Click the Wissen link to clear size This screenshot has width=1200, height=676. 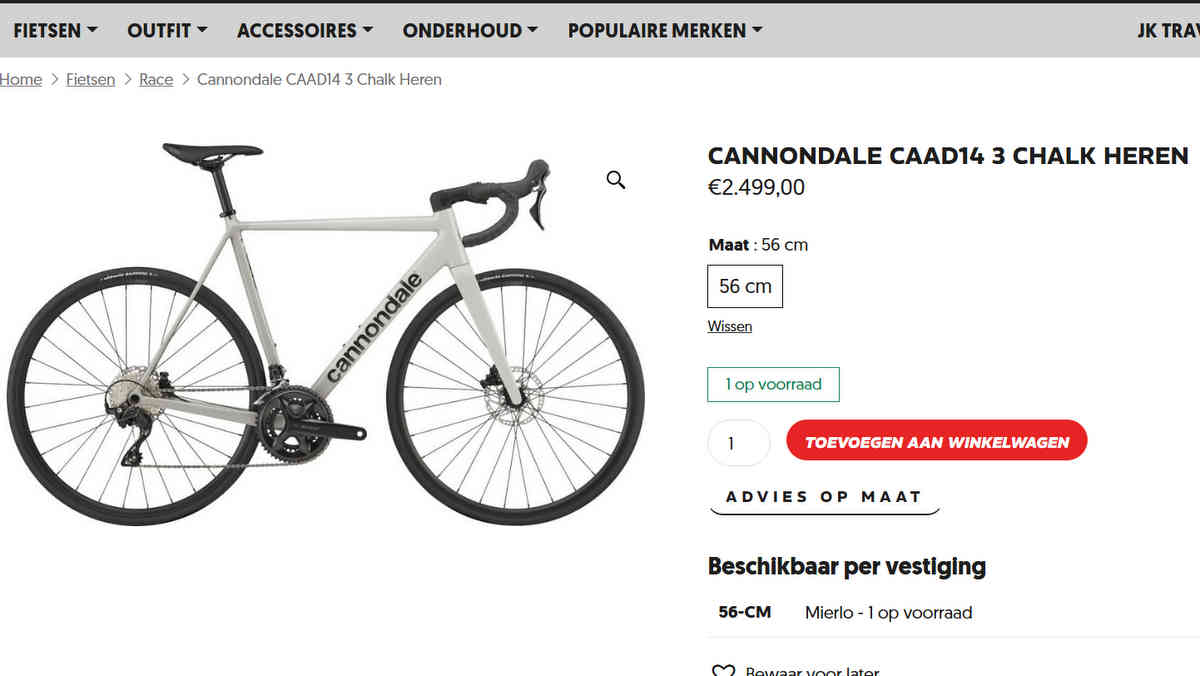click(730, 327)
